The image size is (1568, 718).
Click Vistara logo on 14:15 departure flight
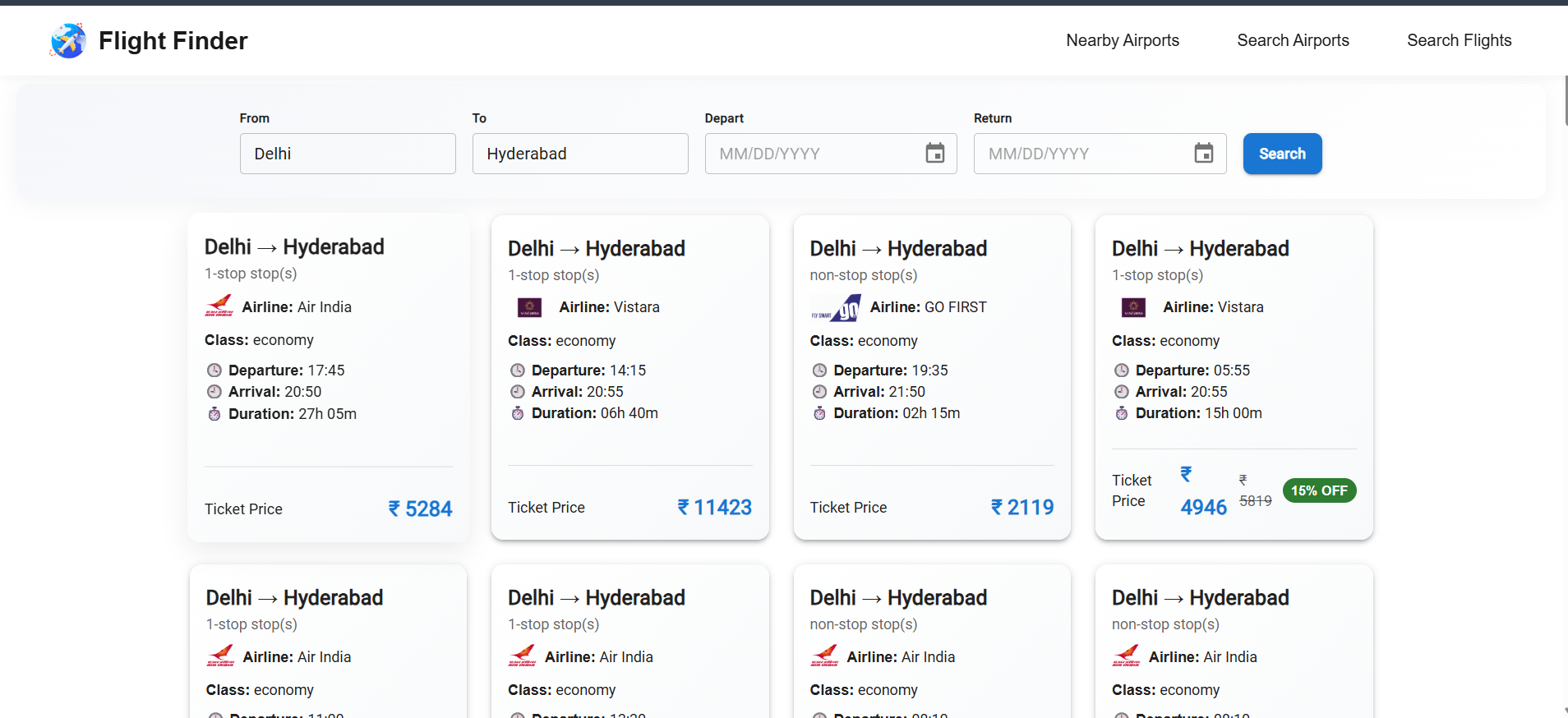(x=529, y=308)
